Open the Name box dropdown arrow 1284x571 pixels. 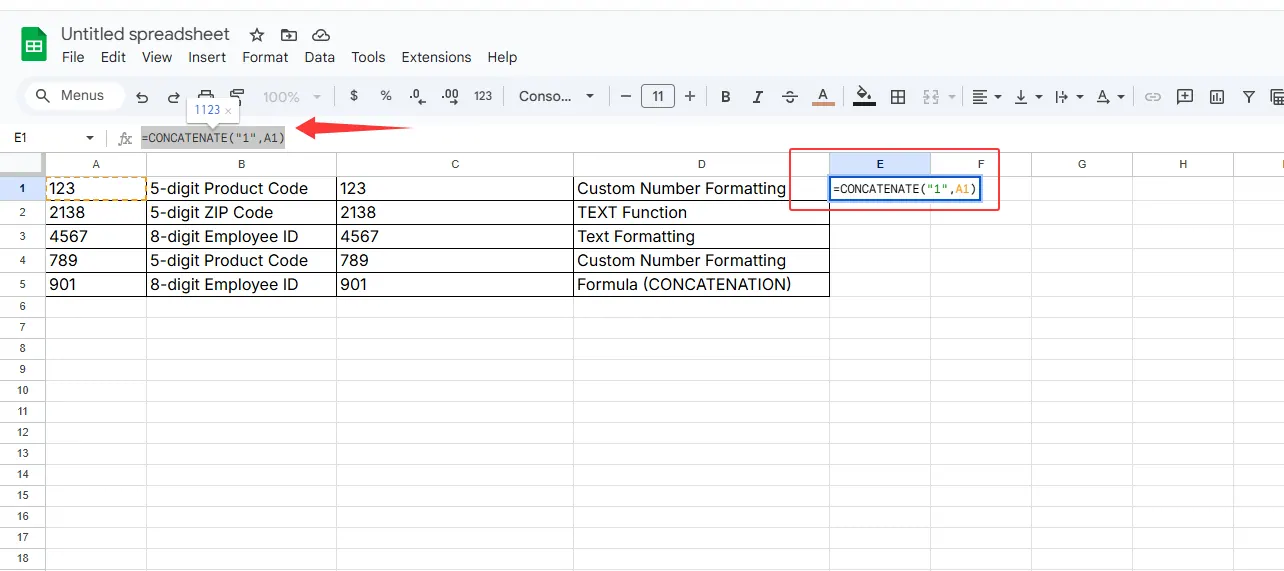coord(90,138)
